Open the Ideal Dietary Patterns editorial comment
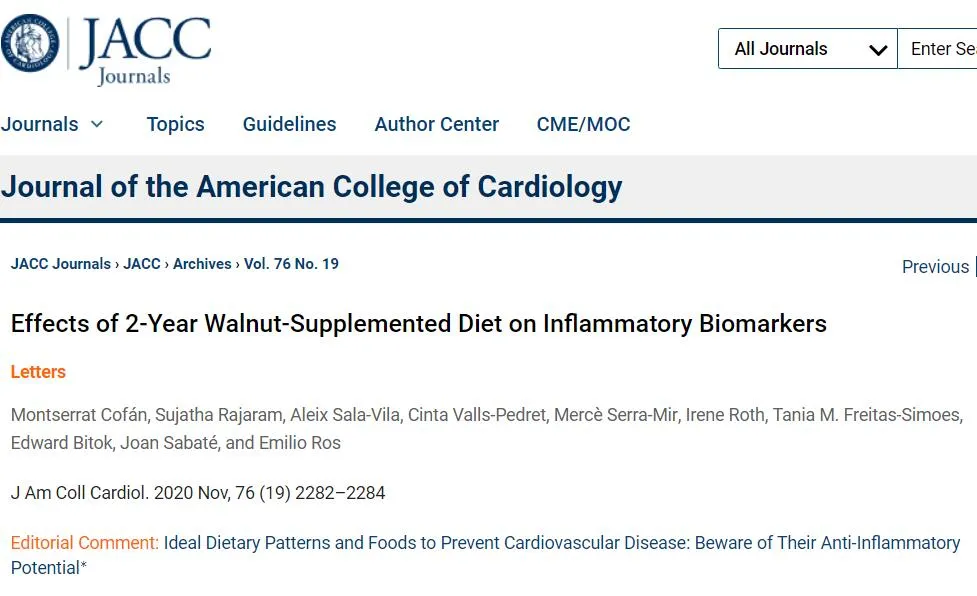The height and width of the screenshot is (596, 977). pyautogui.click(x=561, y=543)
